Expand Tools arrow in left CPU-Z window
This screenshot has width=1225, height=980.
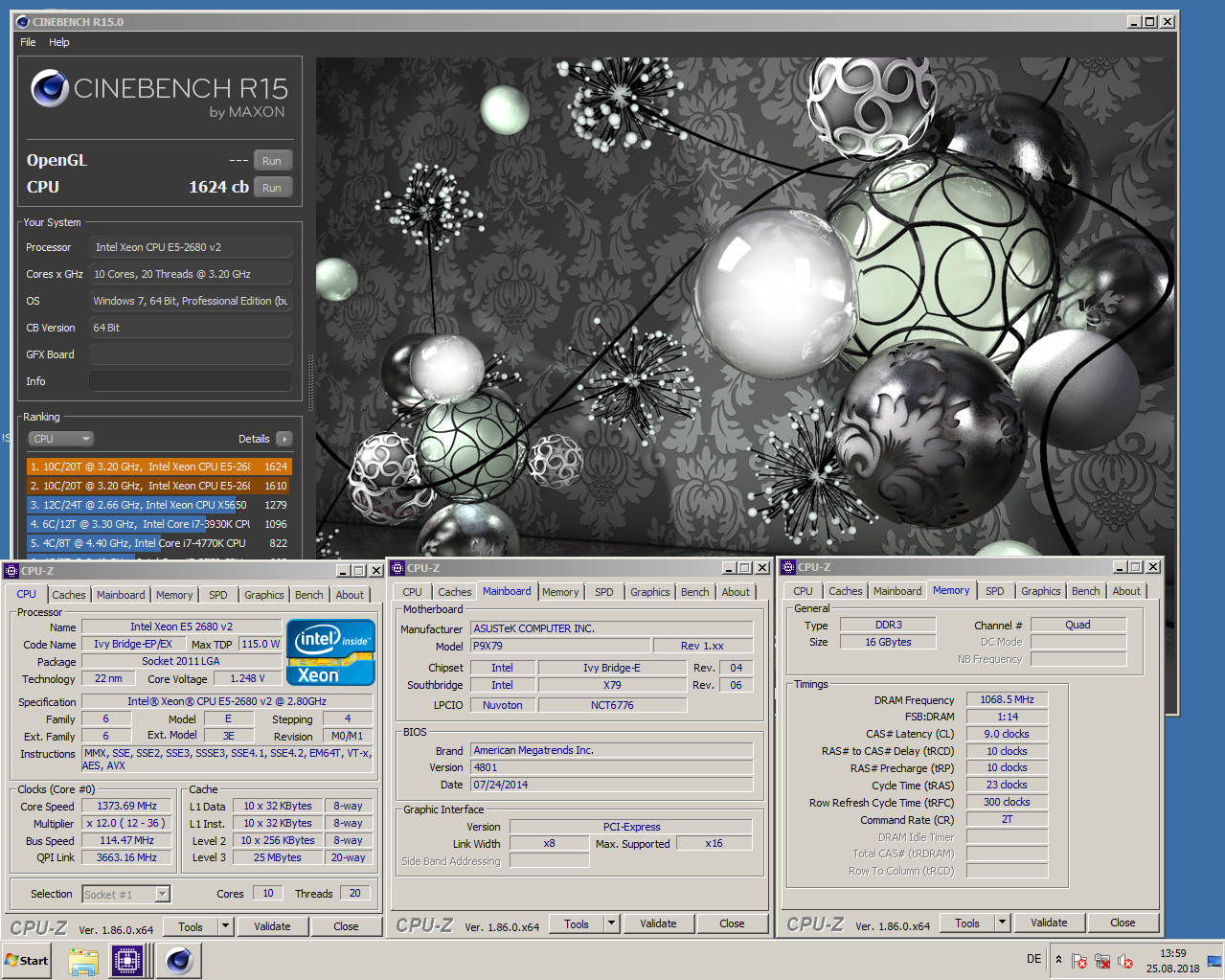coord(226,926)
